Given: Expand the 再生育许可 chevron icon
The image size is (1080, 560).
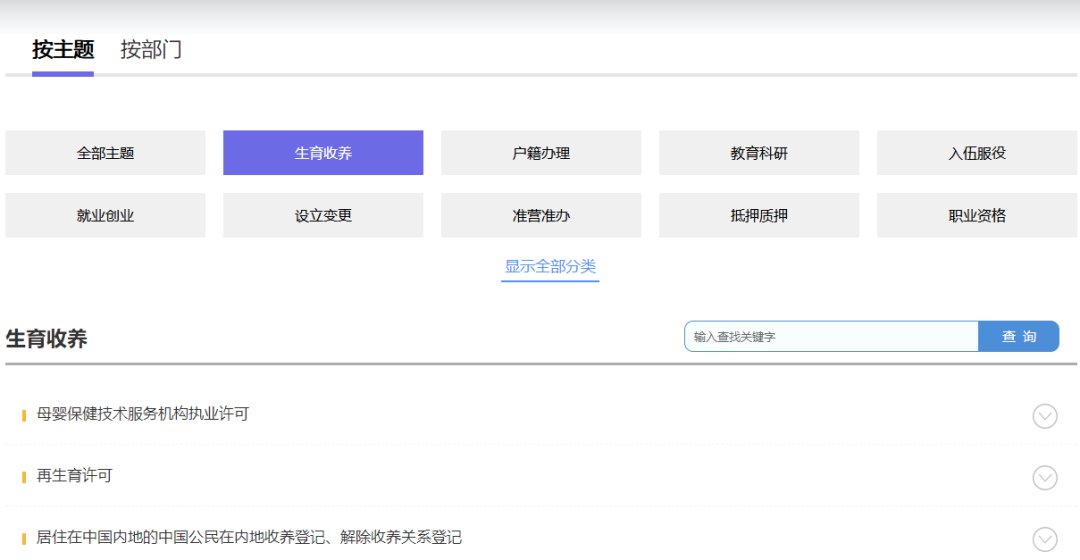Looking at the screenshot, I should click(x=1044, y=478).
